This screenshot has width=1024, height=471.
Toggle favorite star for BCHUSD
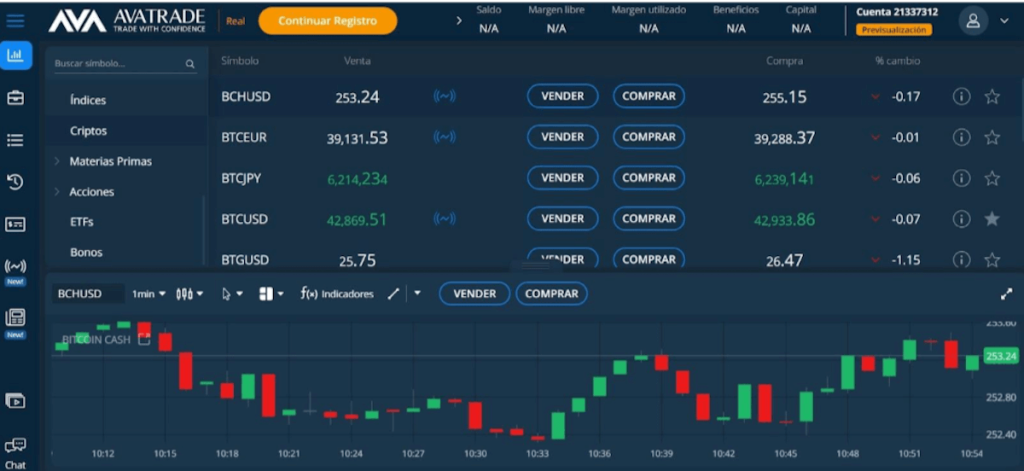tap(992, 97)
